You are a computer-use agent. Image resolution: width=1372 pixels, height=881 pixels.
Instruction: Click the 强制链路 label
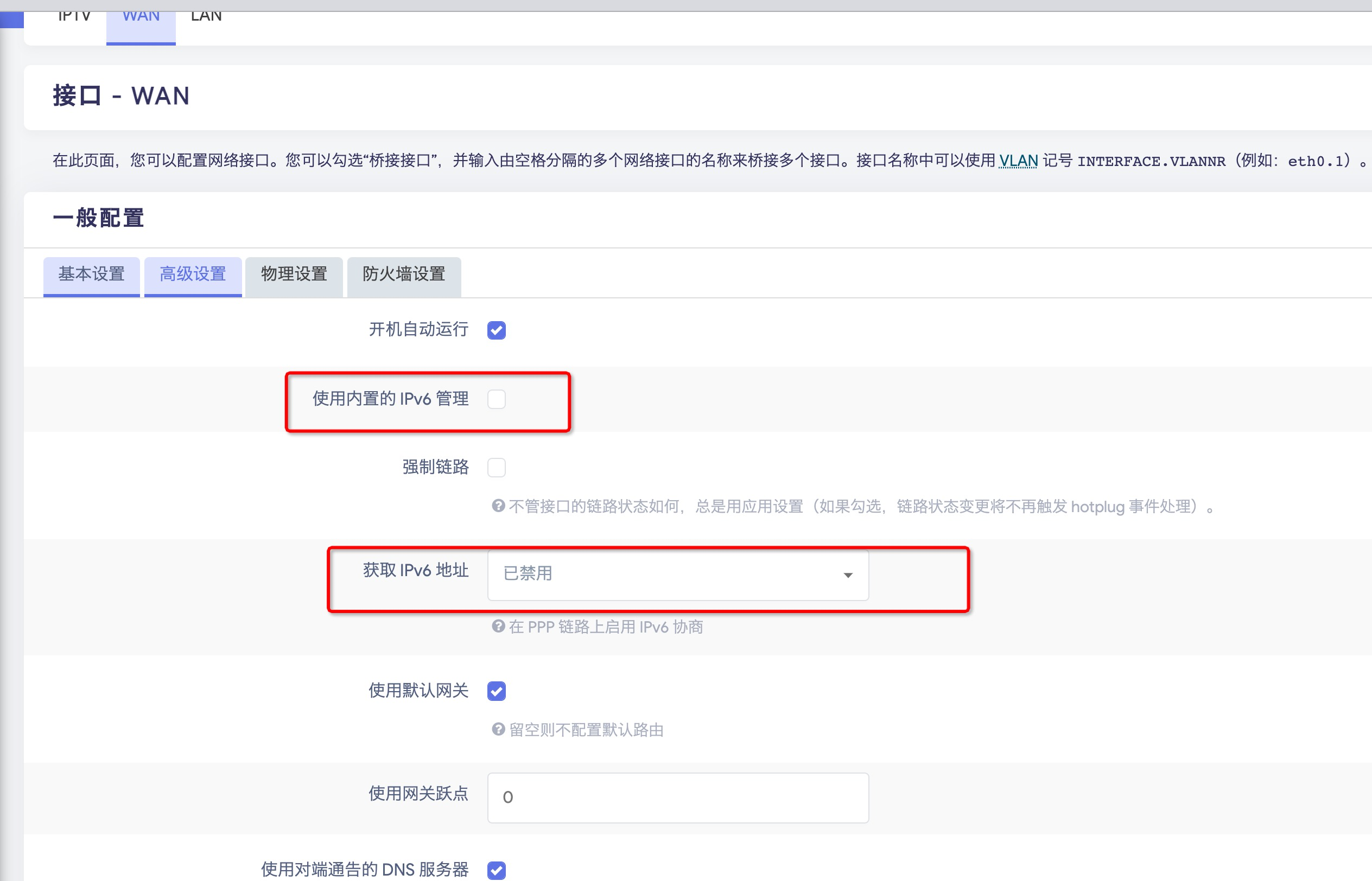[x=435, y=467]
